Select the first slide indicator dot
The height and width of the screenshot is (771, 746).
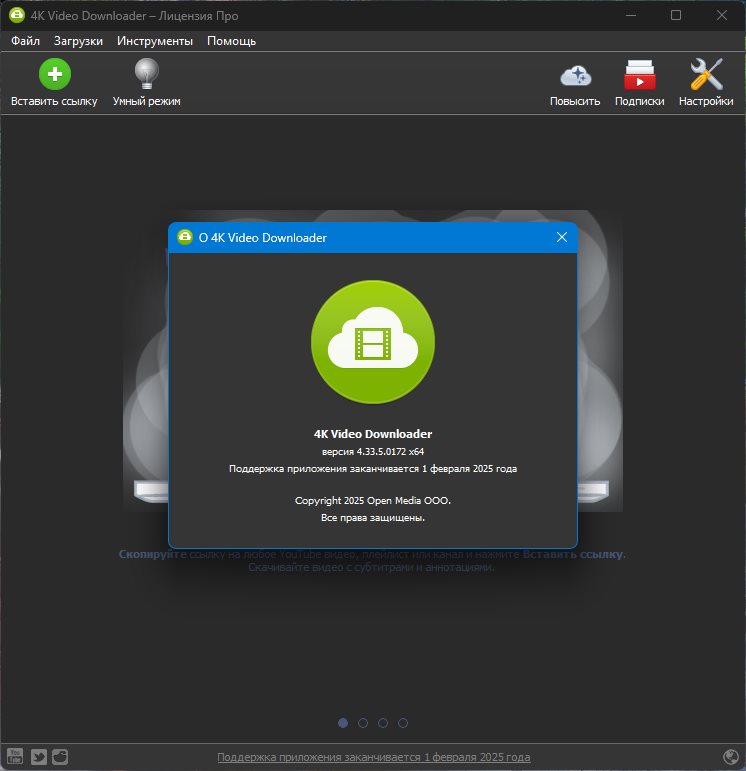pyautogui.click(x=343, y=723)
